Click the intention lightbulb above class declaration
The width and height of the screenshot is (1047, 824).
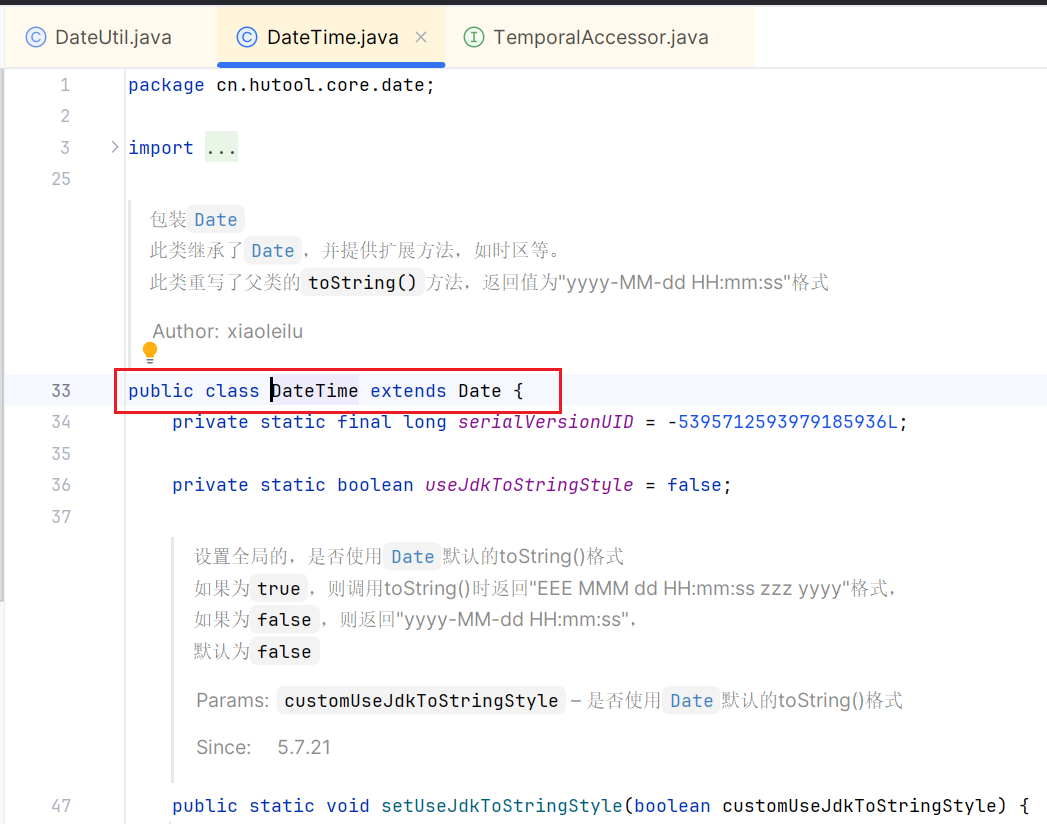pyautogui.click(x=150, y=352)
